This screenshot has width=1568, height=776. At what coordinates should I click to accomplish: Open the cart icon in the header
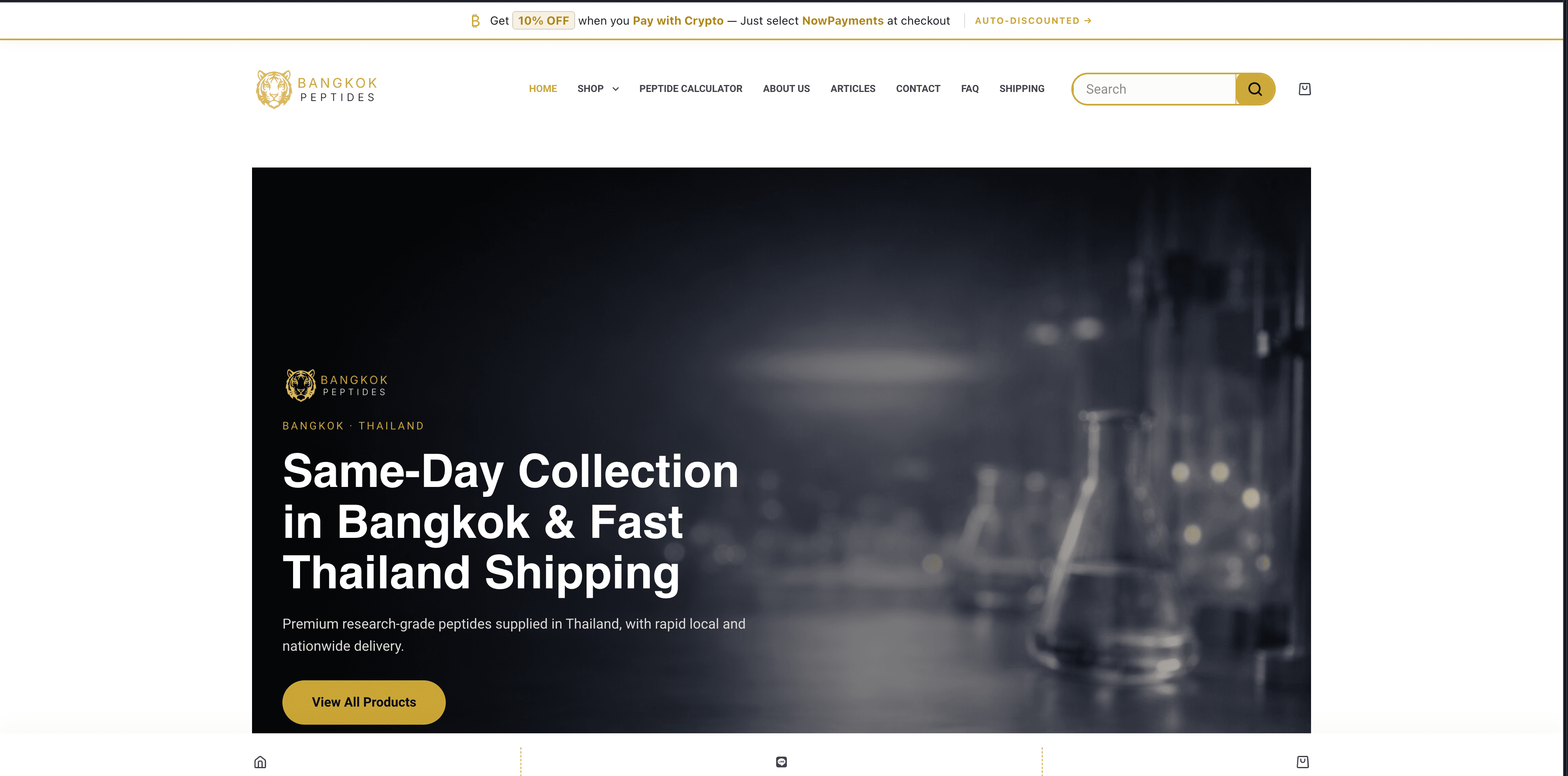[1304, 89]
